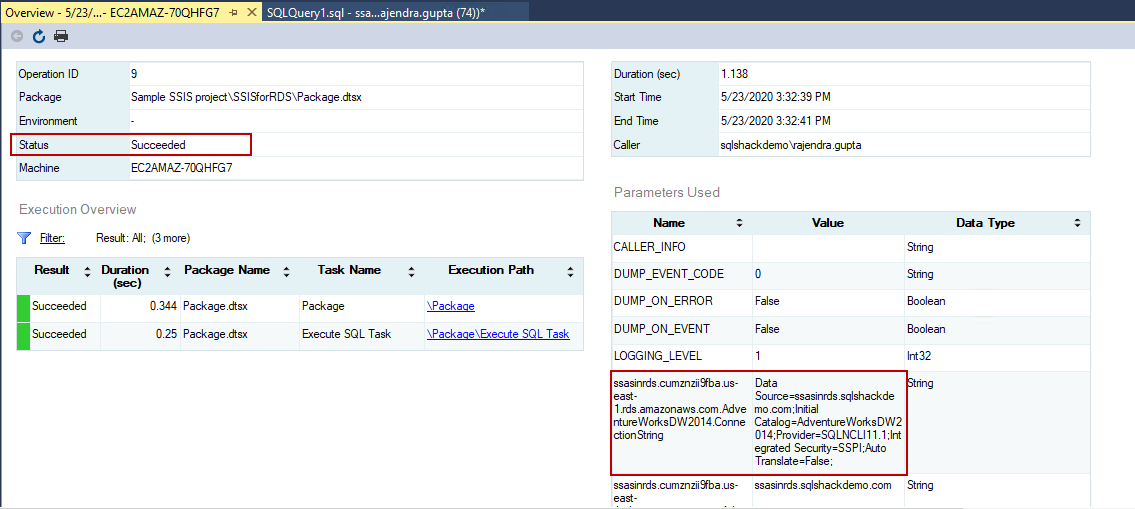Click the CALLER_INFO parameter name
Image resolution: width=1135 pixels, height=509 pixels.
[x=649, y=247]
